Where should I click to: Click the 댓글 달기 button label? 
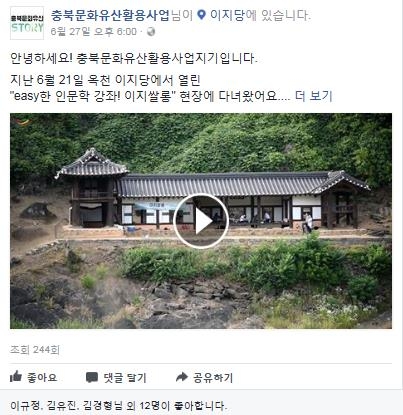pyautogui.click(x=125, y=377)
